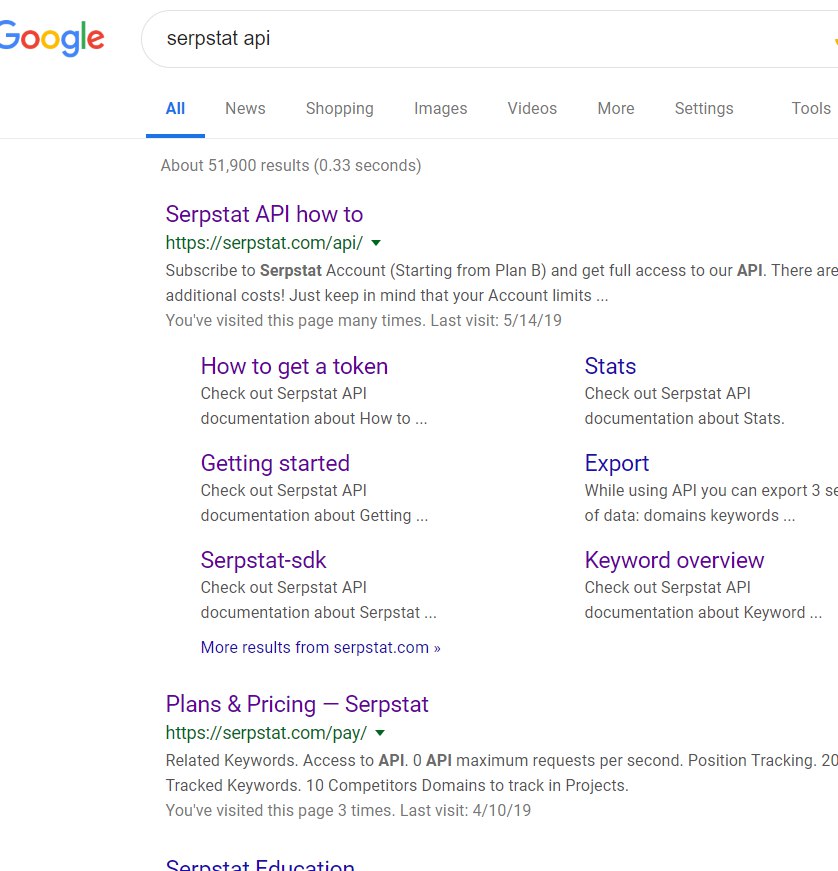Image resolution: width=838 pixels, height=871 pixels.
Task: Click the search box containing 'serpstat api'
Action: click(489, 39)
